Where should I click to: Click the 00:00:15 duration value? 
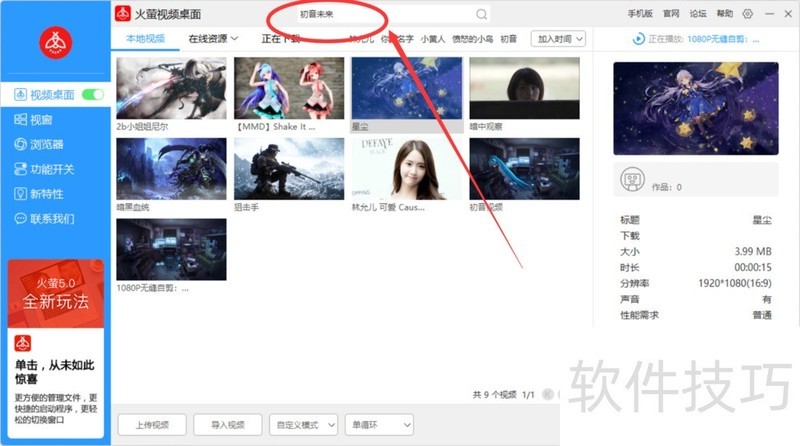(753, 267)
